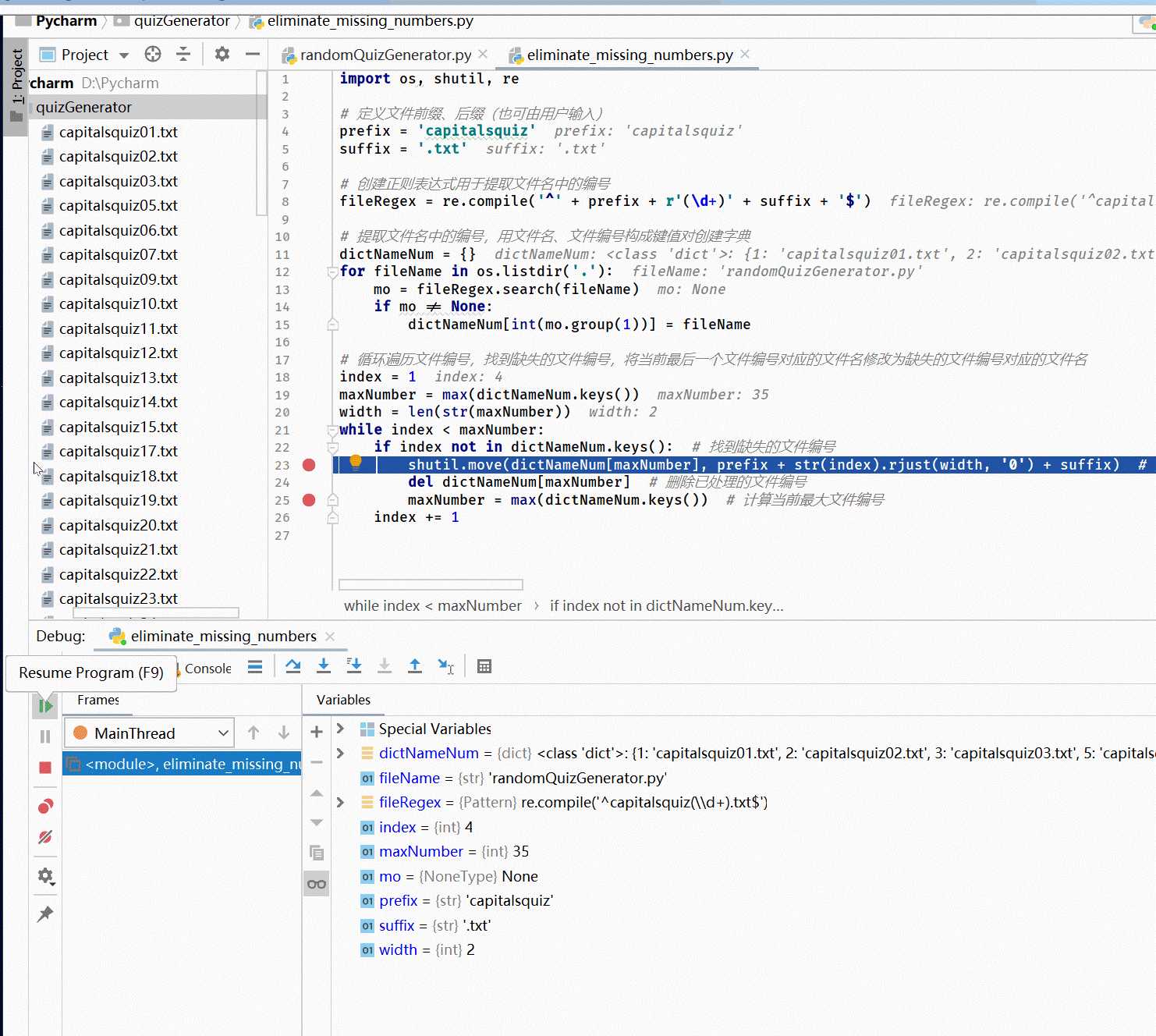This screenshot has width=1156, height=1036.
Task: Click the 'if index not in dictNameNum.key...' breadcrumb
Action: [666, 605]
